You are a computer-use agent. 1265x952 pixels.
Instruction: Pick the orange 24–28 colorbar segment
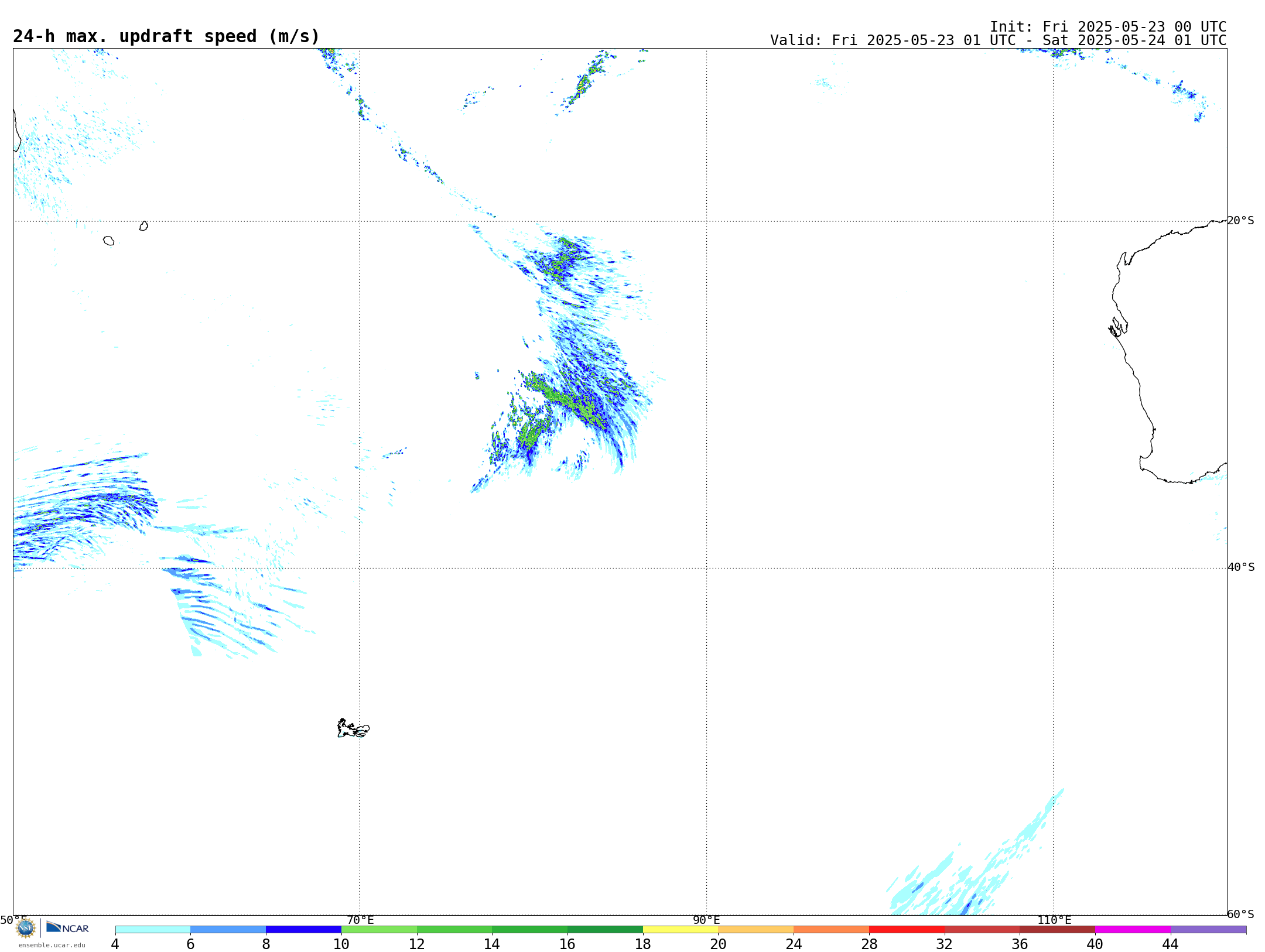[832, 929]
